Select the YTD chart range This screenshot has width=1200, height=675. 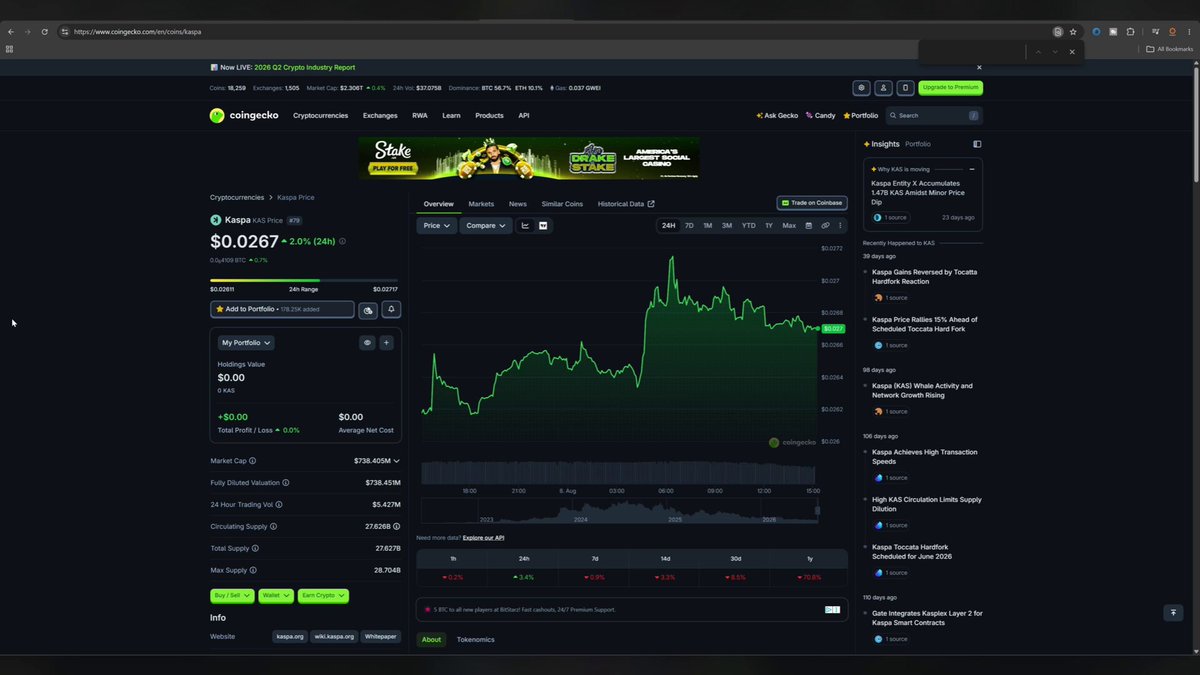(x=748, y=226)
